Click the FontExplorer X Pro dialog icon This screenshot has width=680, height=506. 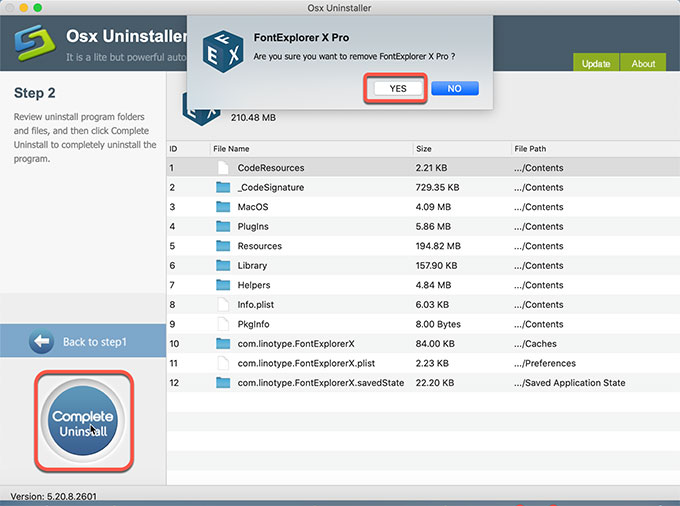(x=223, y=51)
